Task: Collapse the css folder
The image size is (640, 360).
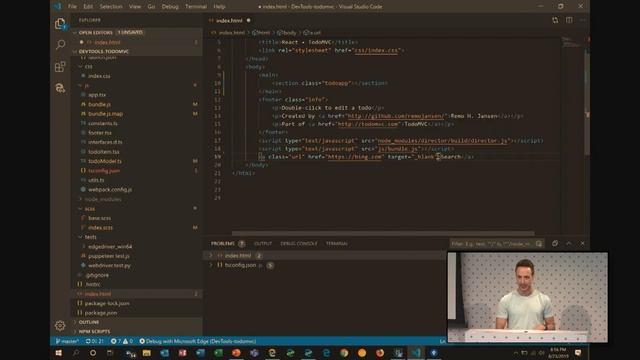Action: 89,67
